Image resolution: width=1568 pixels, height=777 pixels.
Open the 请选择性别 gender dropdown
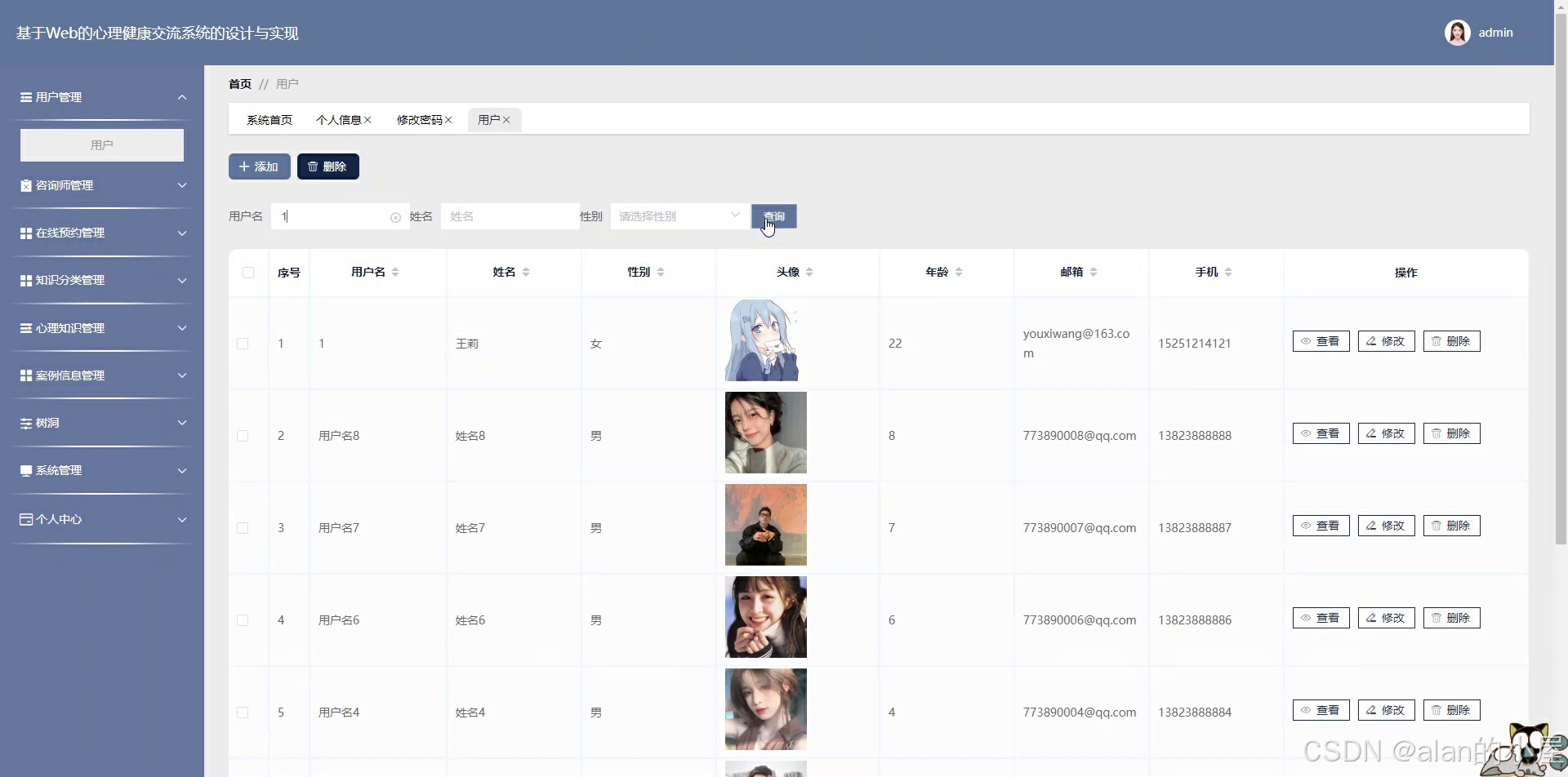tap(679, 216)
